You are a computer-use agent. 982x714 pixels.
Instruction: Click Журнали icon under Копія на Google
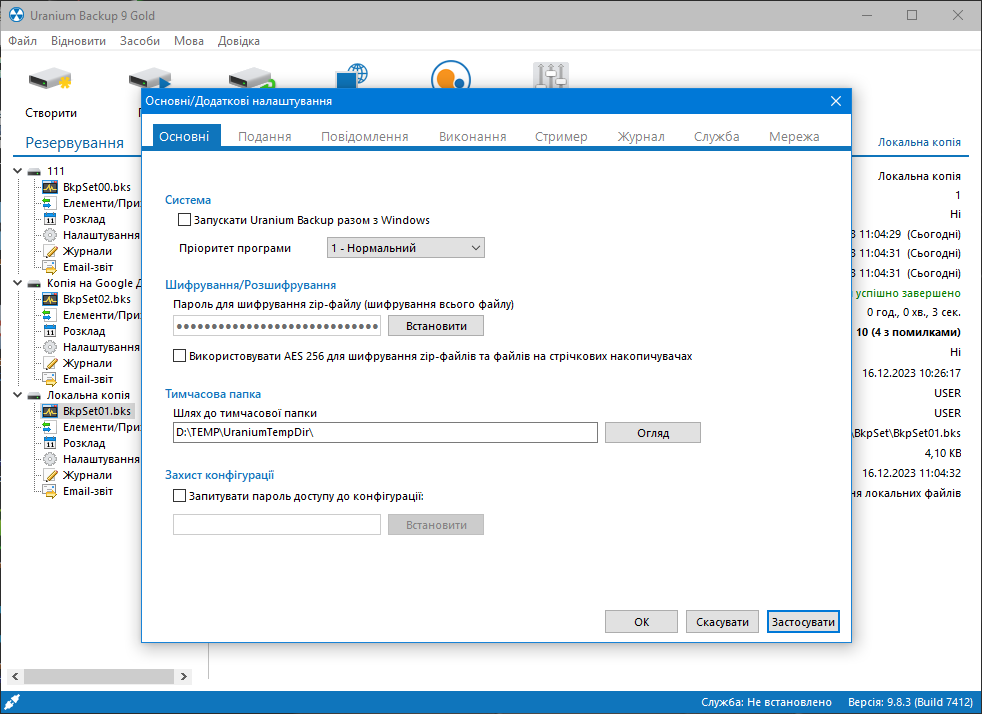click(x=50, y=363)
